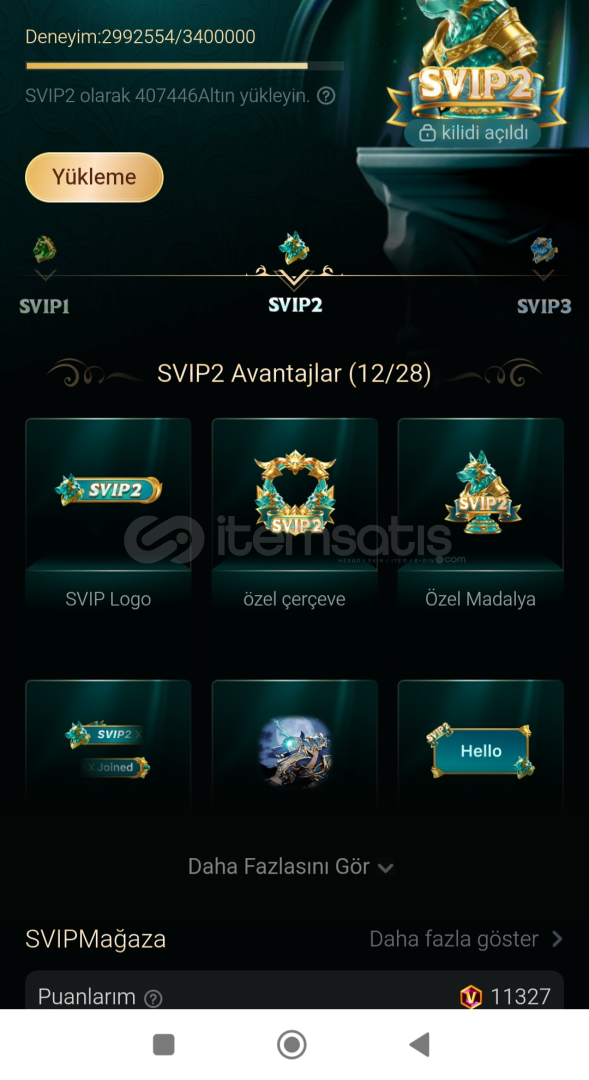The image size is (589, 1080).
Task: Tap the chevron beside Daha fazla göster
Action: [557, 939]
